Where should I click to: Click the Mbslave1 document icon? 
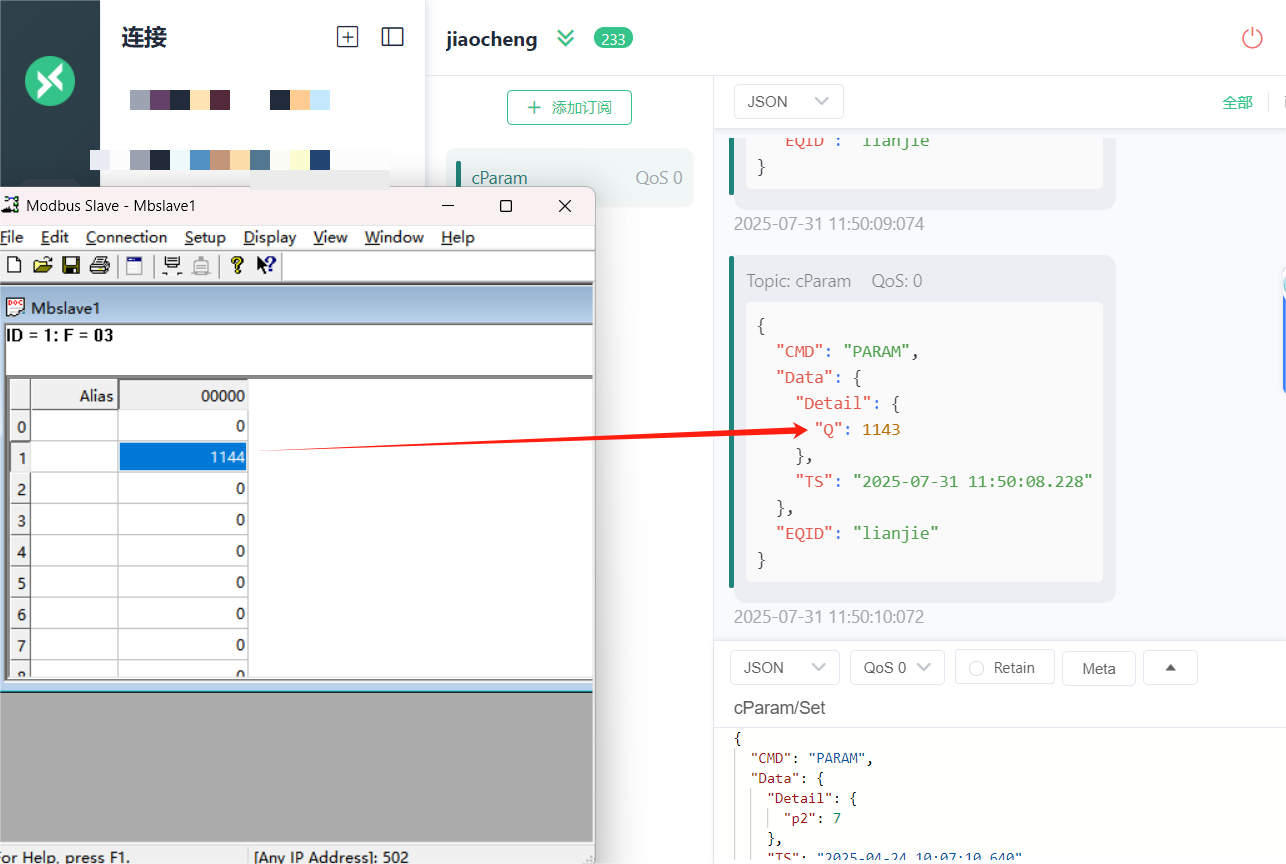pos(16,307)
